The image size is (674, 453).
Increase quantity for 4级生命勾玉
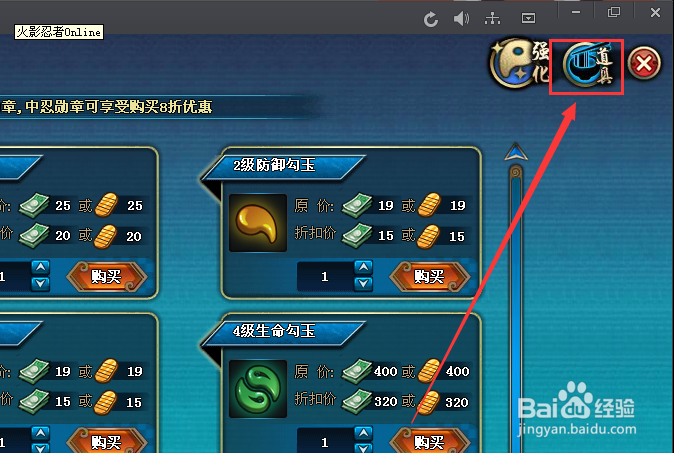pos(364,434)
